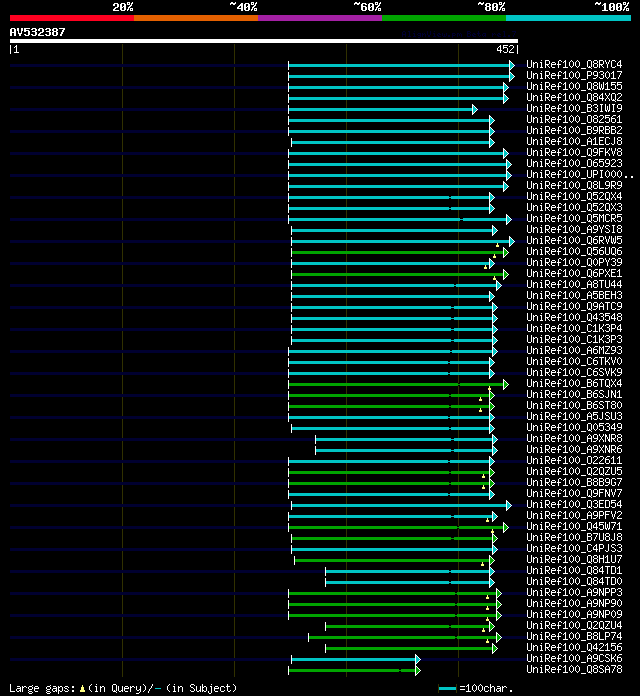Open the UniRef100_A9XNR6 entry
This screenshot has width=640, height=696.
[574, 449]
